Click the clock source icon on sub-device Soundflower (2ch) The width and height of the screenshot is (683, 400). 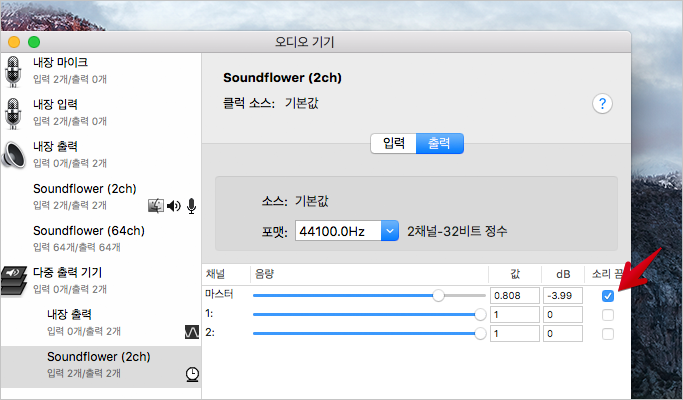click(192, 374)
